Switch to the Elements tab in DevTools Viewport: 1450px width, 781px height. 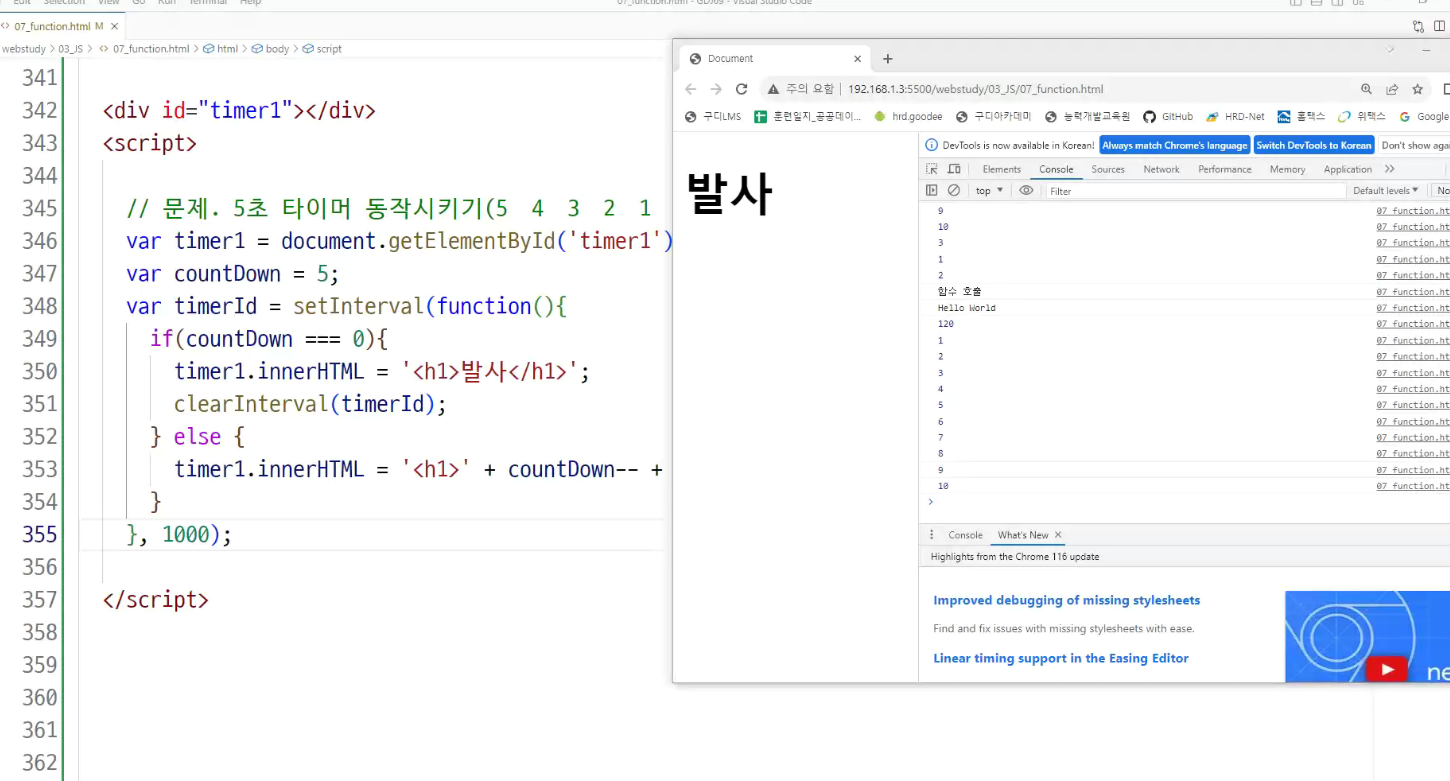(1001, 169)
